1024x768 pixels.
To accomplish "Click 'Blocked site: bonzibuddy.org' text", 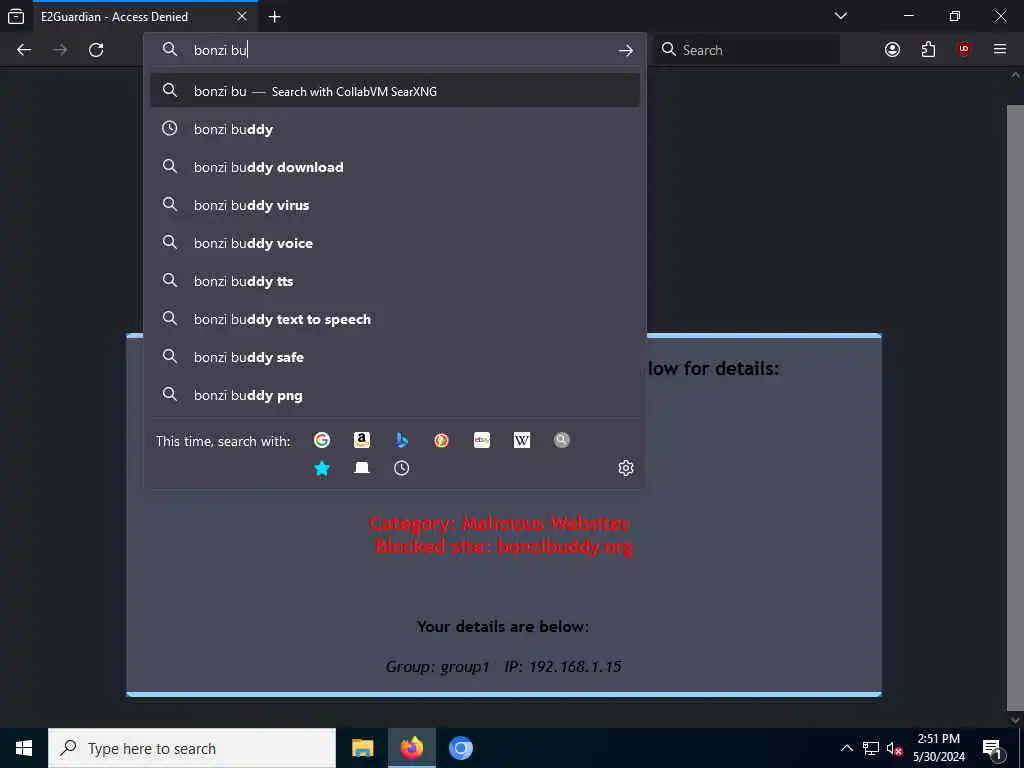I will coord(504,547).
